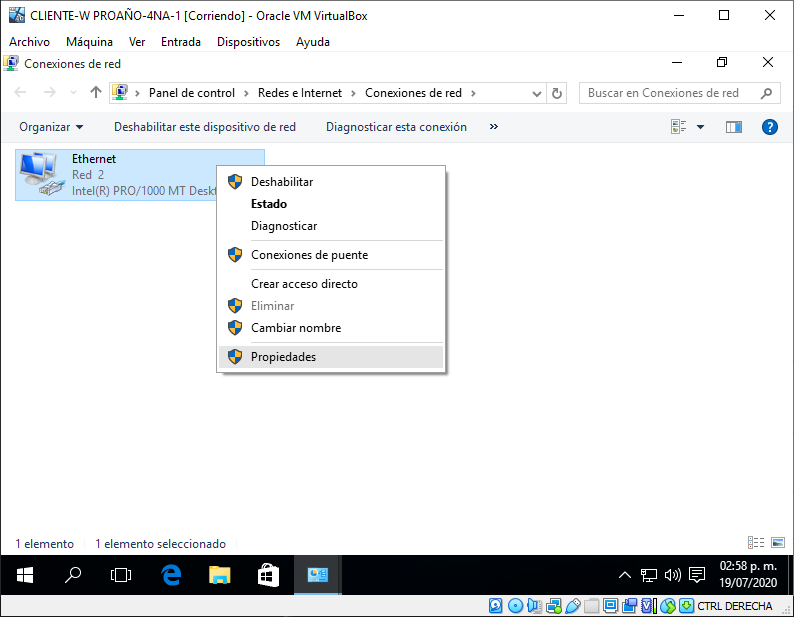Launch Microsoft Edge from the taskbar
This screenshot has width=794, height=617.
pos(171,575)
